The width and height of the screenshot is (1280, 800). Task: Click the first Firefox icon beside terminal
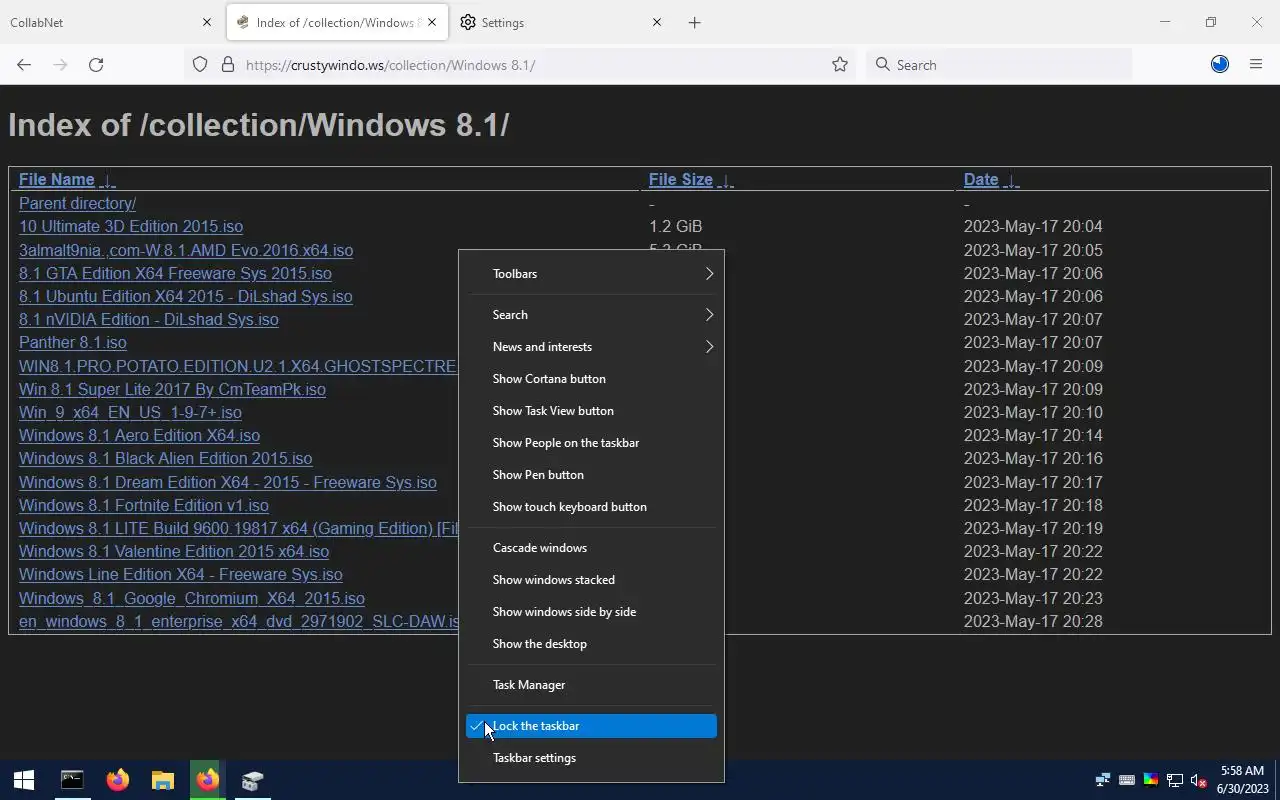118,780
